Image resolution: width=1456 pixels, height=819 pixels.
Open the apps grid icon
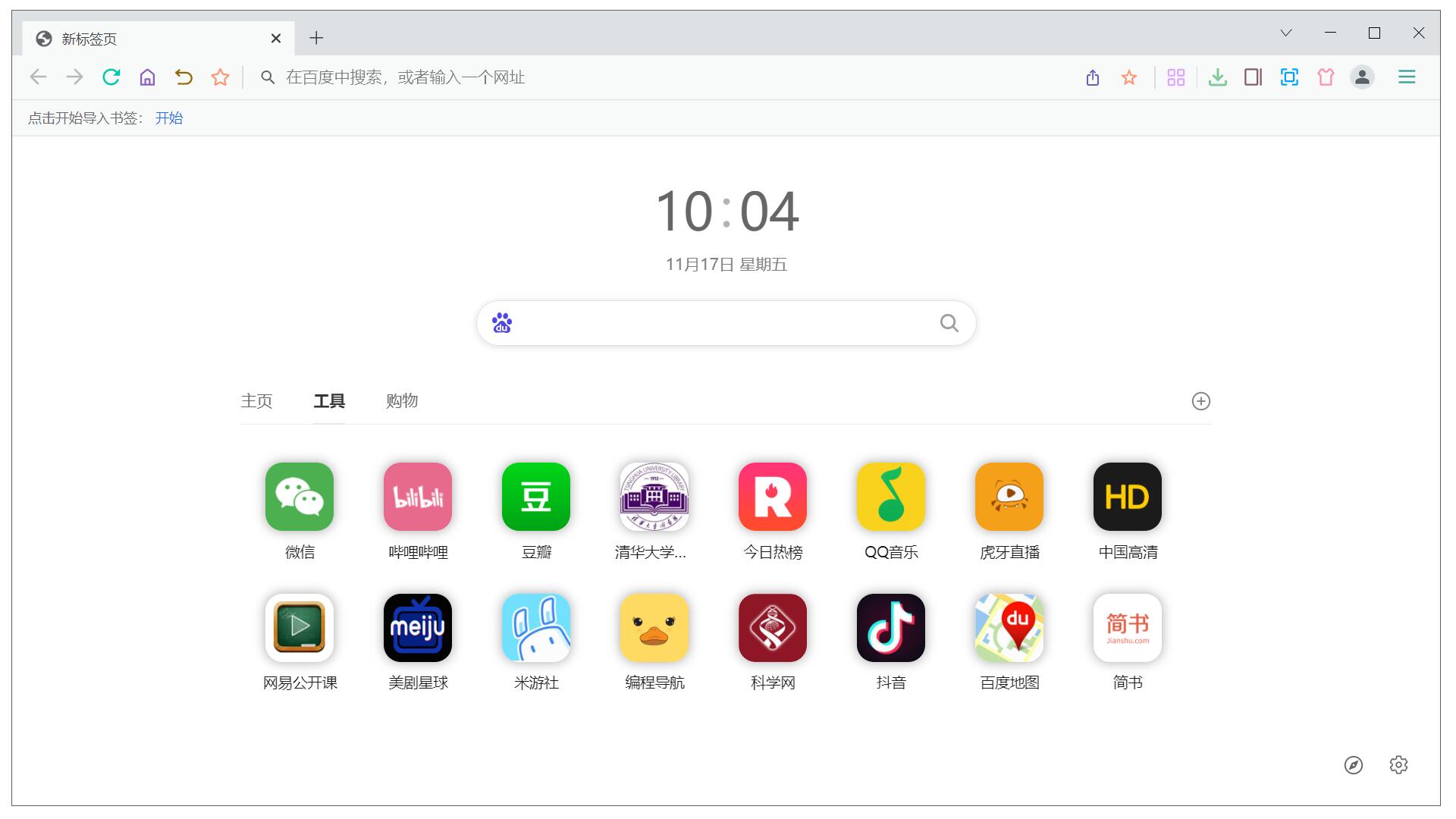tap(1176, 77)
